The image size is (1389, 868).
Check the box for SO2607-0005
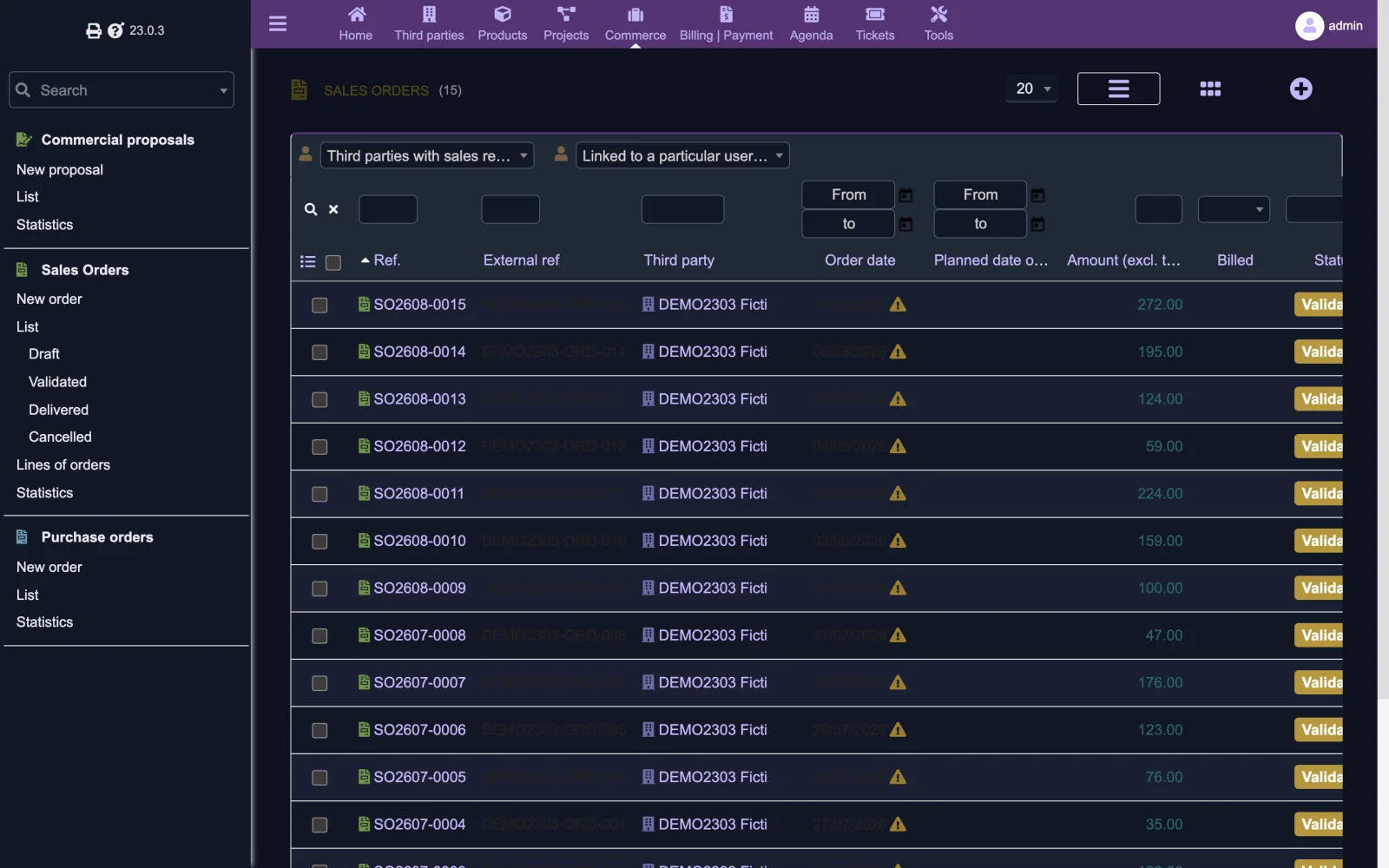(319, 778)
